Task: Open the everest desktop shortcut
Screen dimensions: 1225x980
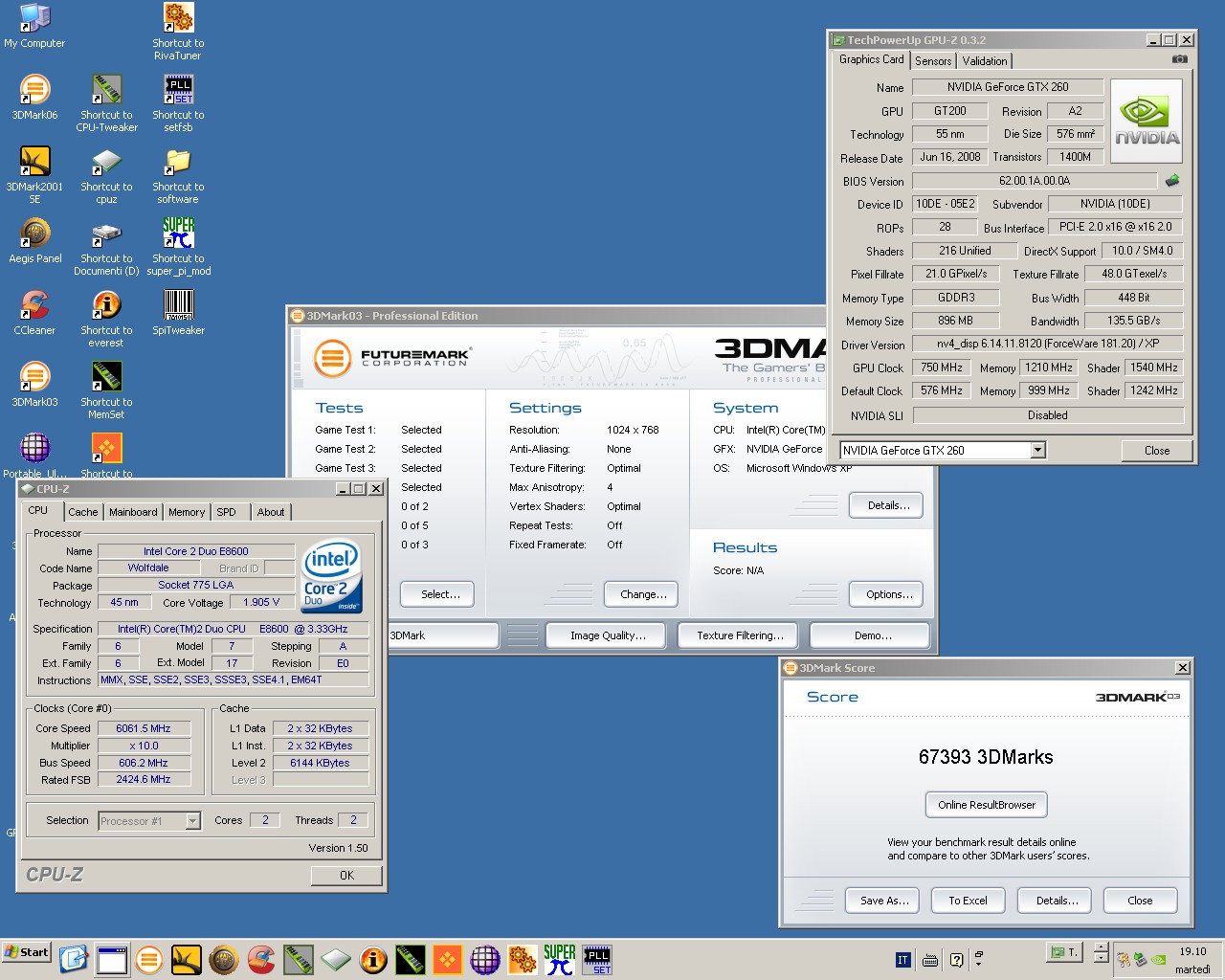Action: 106,319
